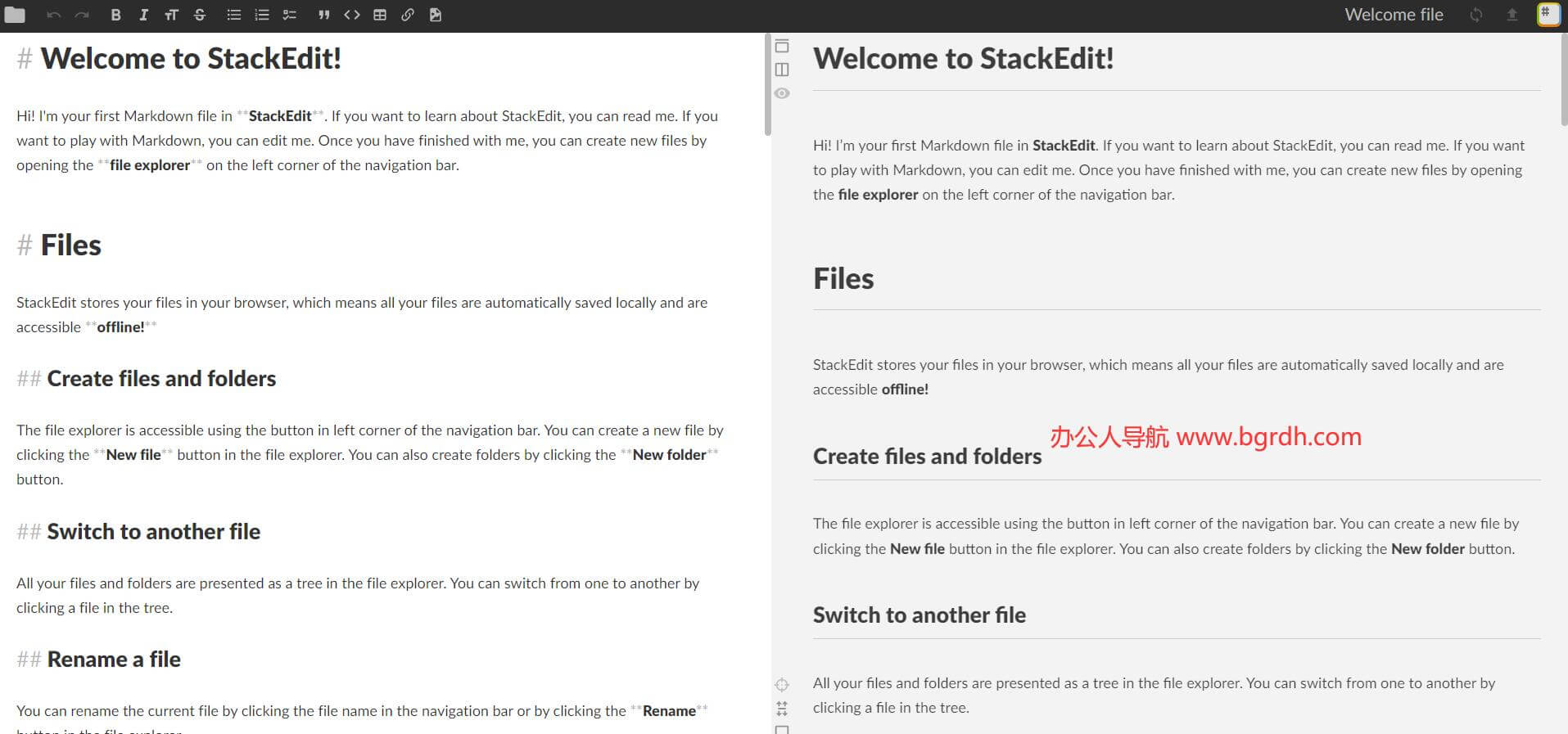Toggle scroll sync between editor and preview
The width and height of the screenshot is (1568, 734).
pyautogui.click(x=782, y=709)
